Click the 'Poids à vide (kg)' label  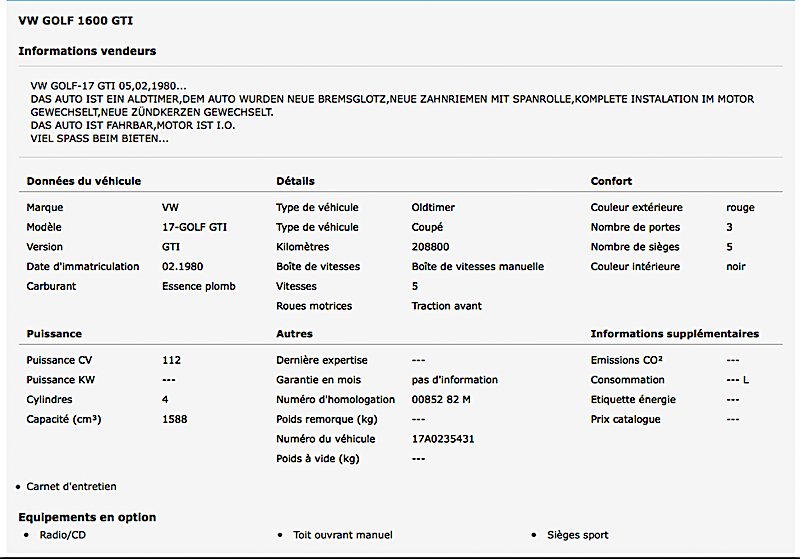point(318,459)
